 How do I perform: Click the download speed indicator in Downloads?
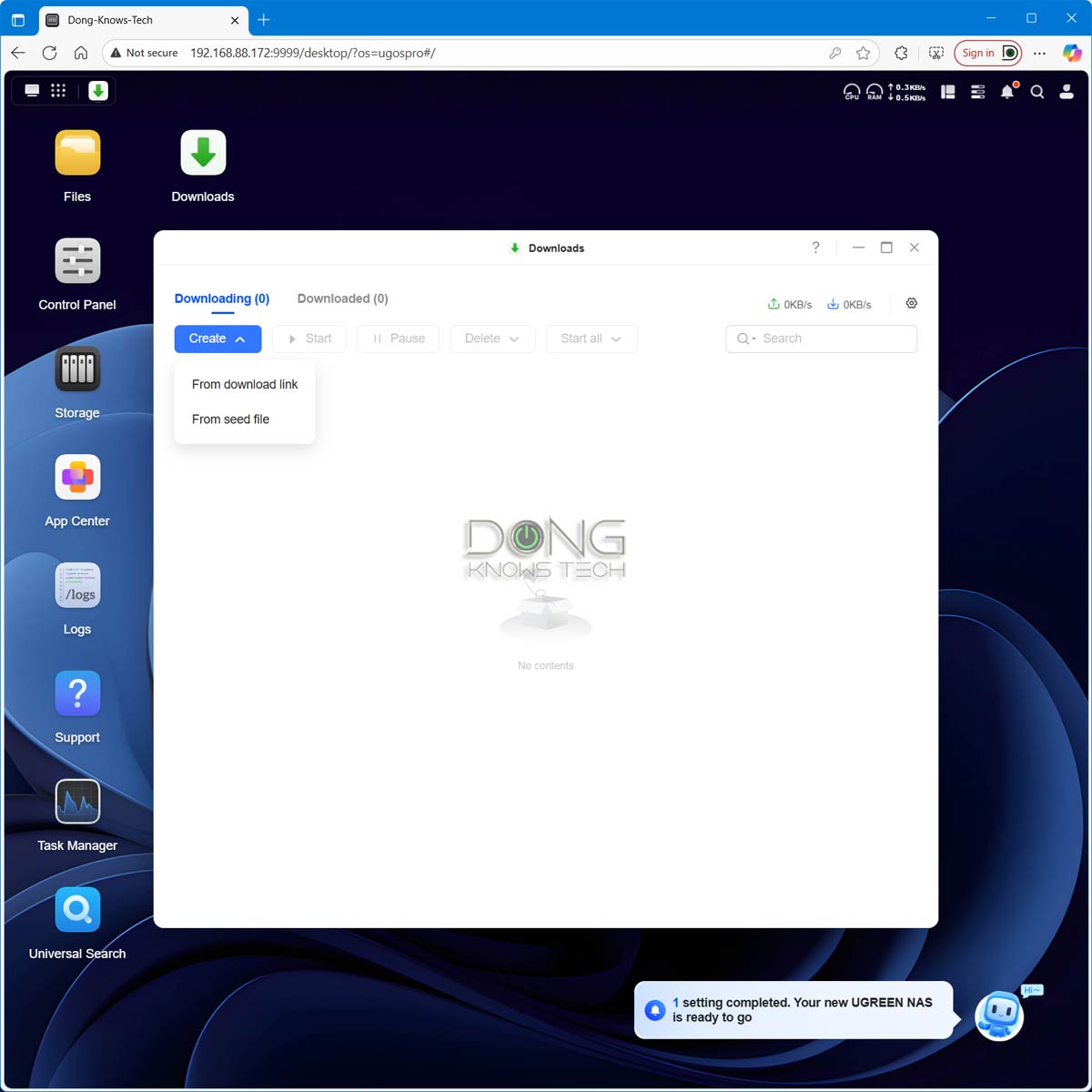[x=849, y=304]
